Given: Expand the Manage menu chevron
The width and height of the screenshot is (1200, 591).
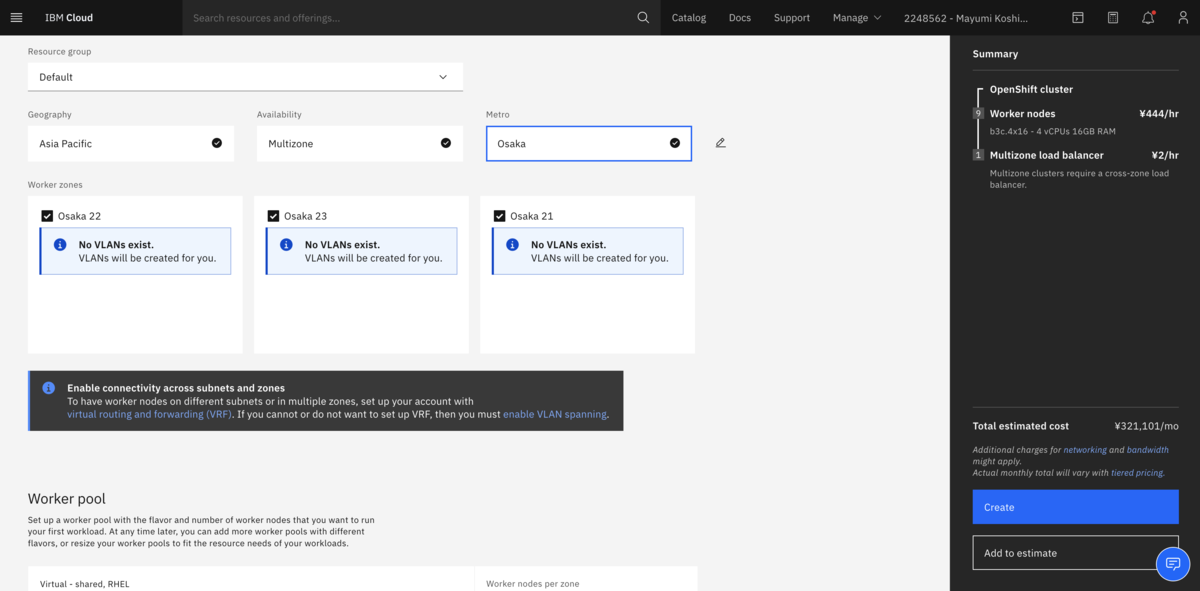Looking at the screenshot, I should (x=878, y=17).
